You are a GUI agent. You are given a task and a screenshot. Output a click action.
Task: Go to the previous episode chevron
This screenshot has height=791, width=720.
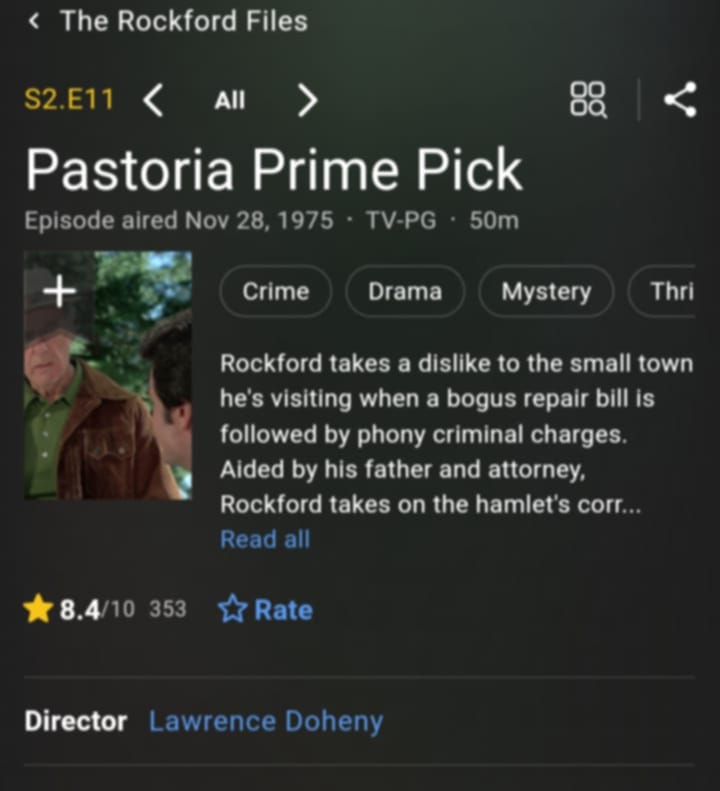click(153, 100)
